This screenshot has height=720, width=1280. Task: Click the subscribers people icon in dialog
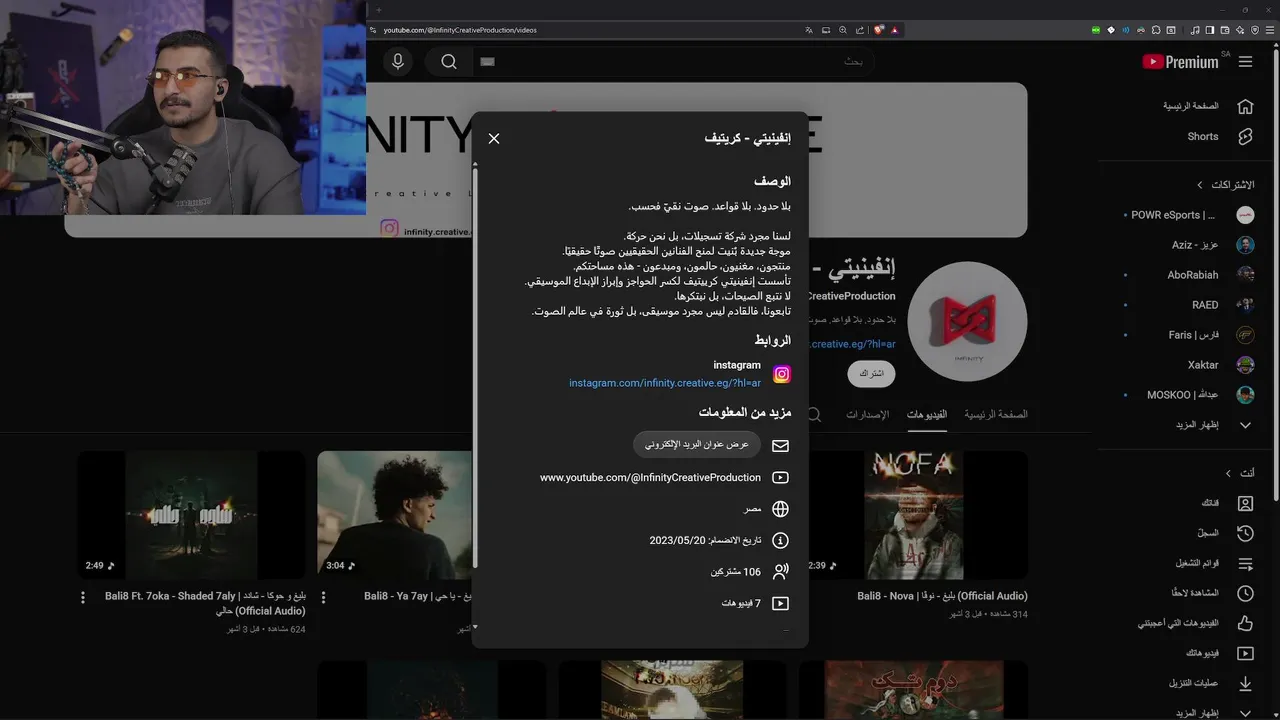(x=781, y=572)
